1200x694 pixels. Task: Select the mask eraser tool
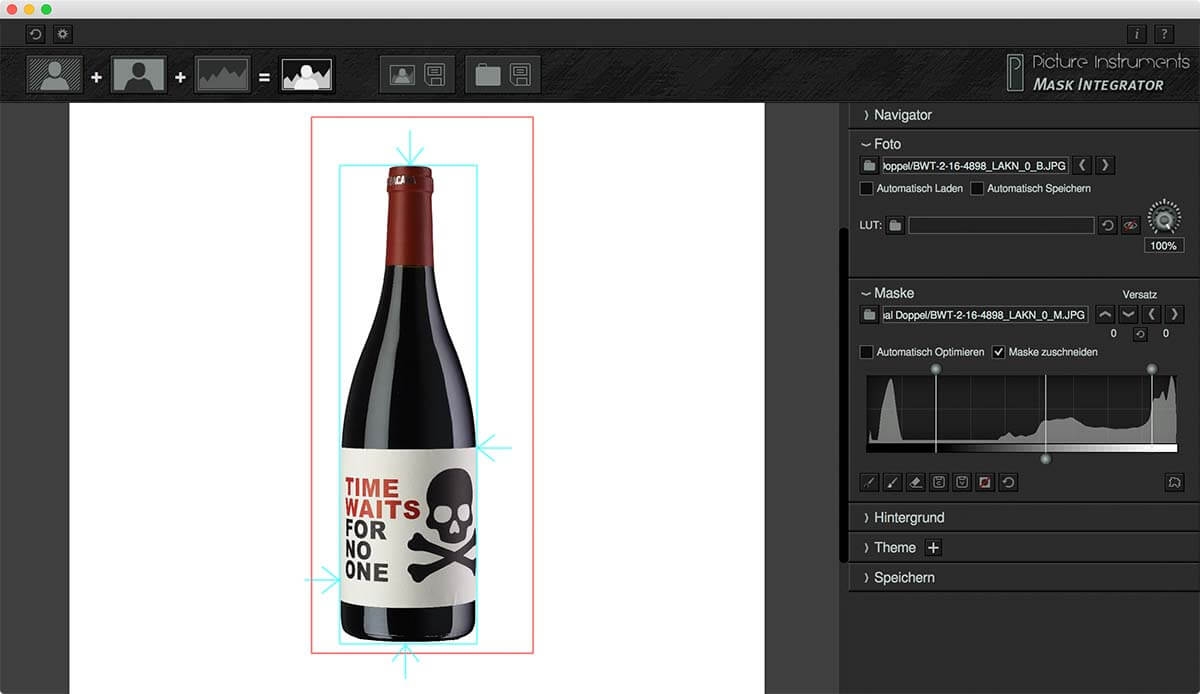click(915, 482)
